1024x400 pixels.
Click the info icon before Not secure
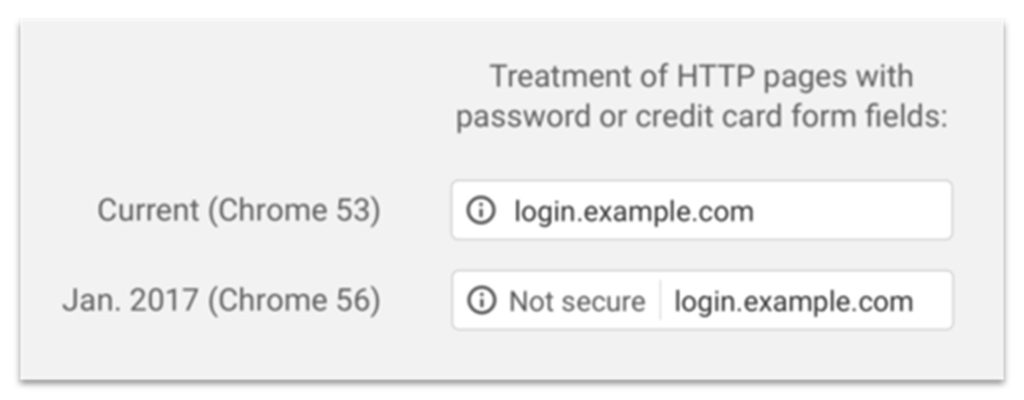coord(481,301)
